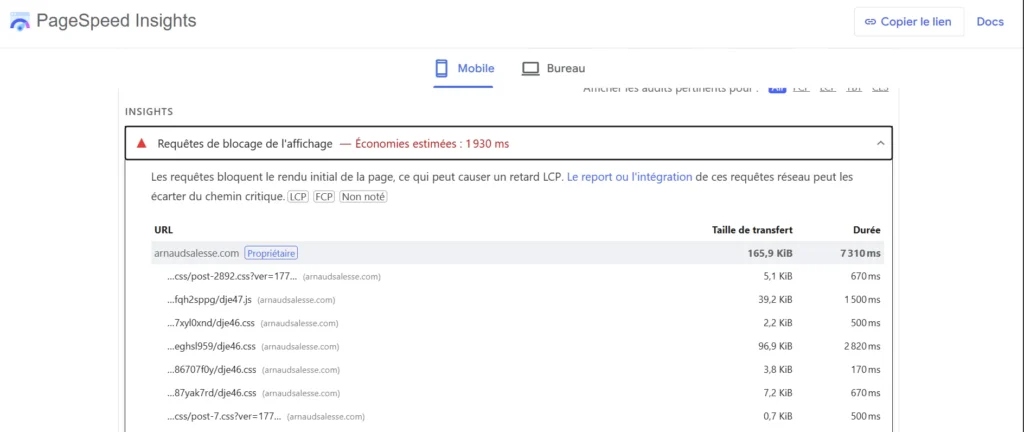This screenshot has height=432, width=1024.
Task: Open Le report ou l'intégration link
Action: [x=630, y=177]
